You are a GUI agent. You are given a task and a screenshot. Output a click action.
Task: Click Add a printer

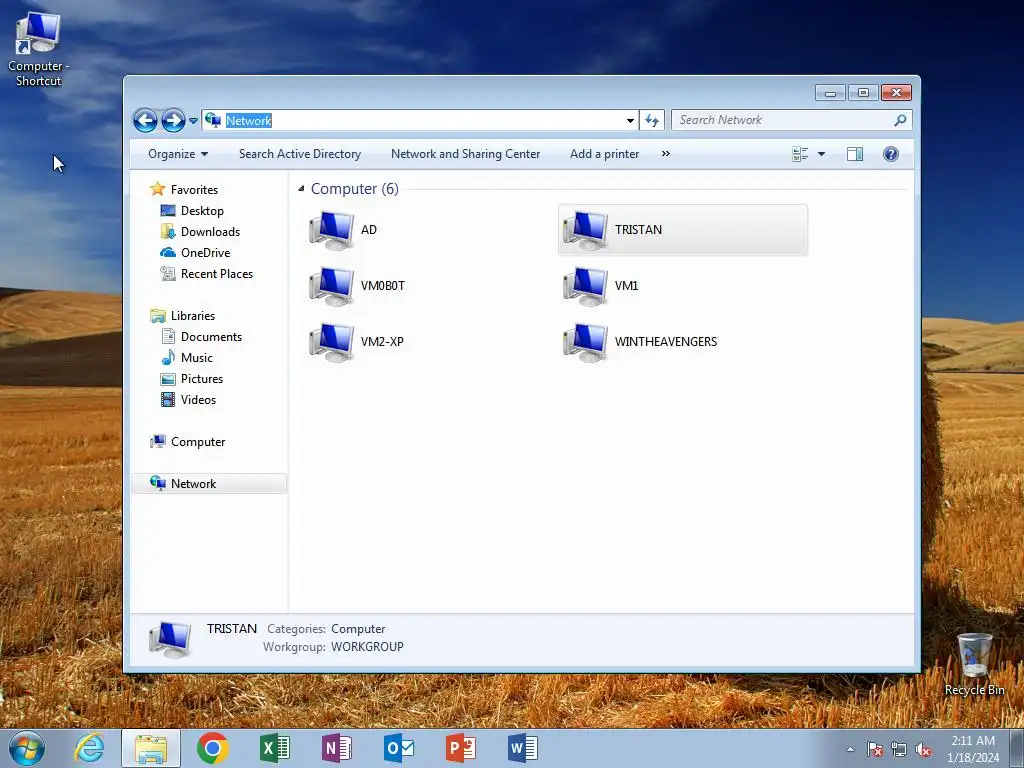pyautogui.click(x=604, y=154)
